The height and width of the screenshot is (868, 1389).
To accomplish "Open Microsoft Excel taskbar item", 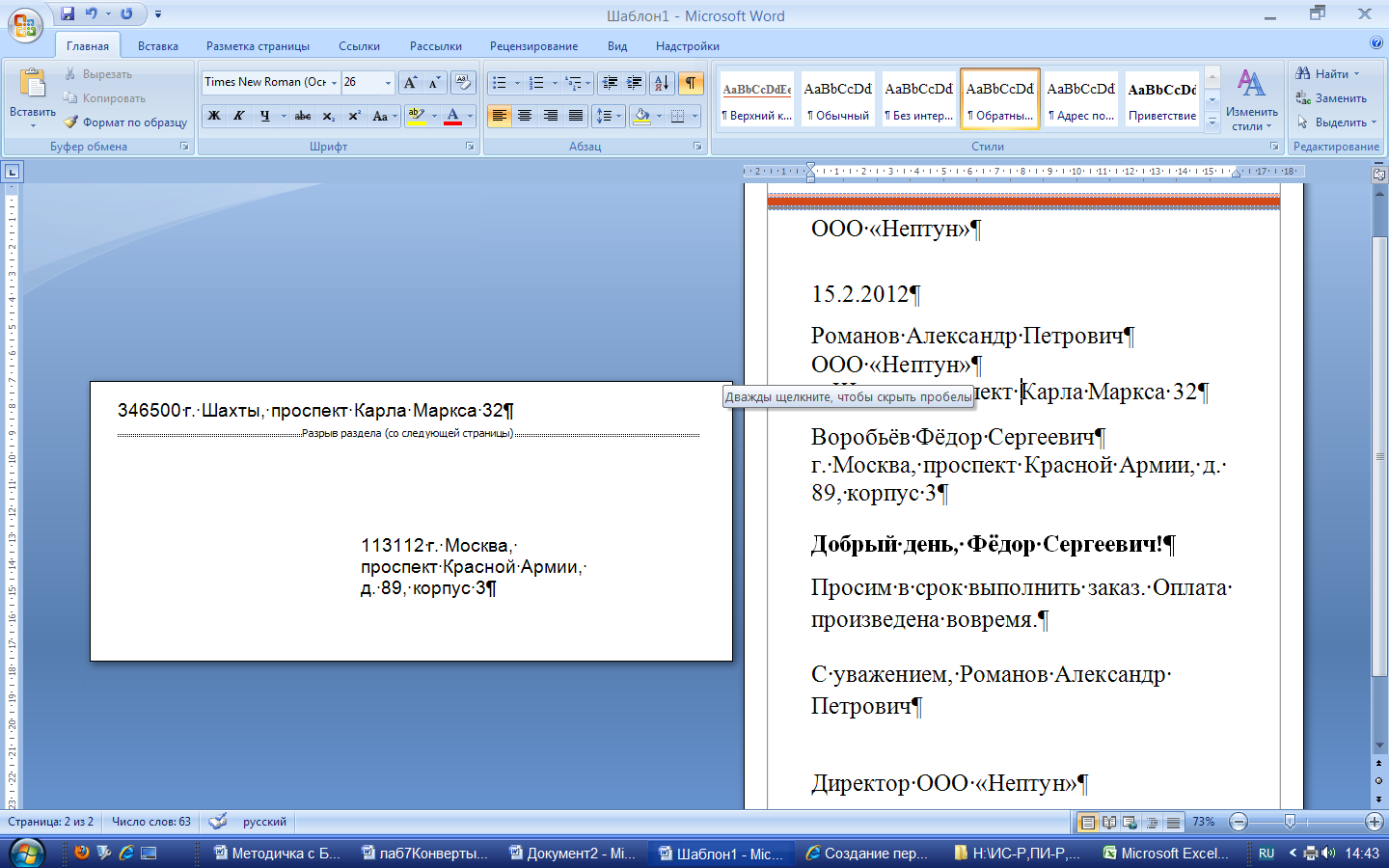I will coord(1166,853).
